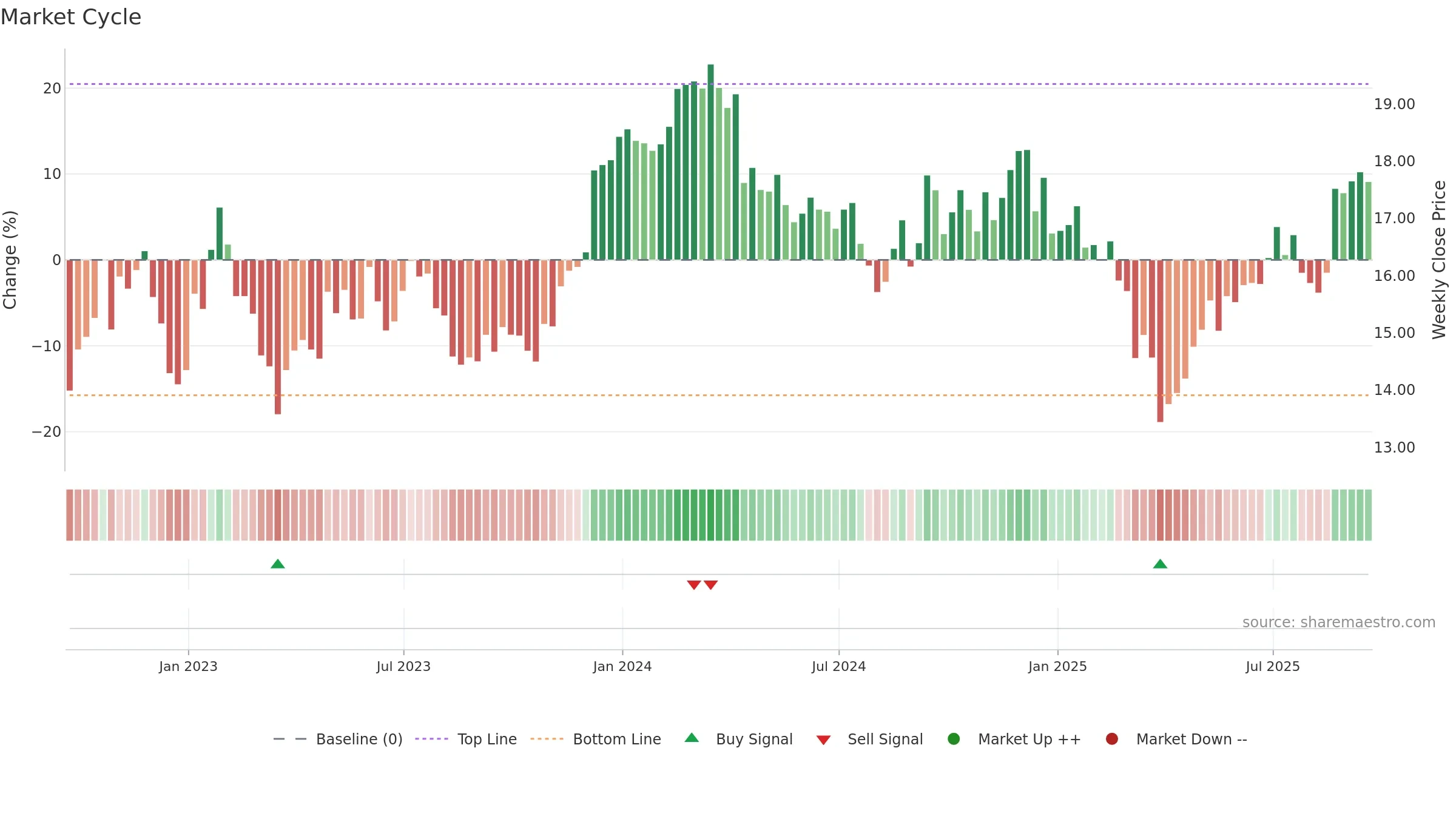
Task: Click the tallest green bar above the top line
Action: point(710,162)
